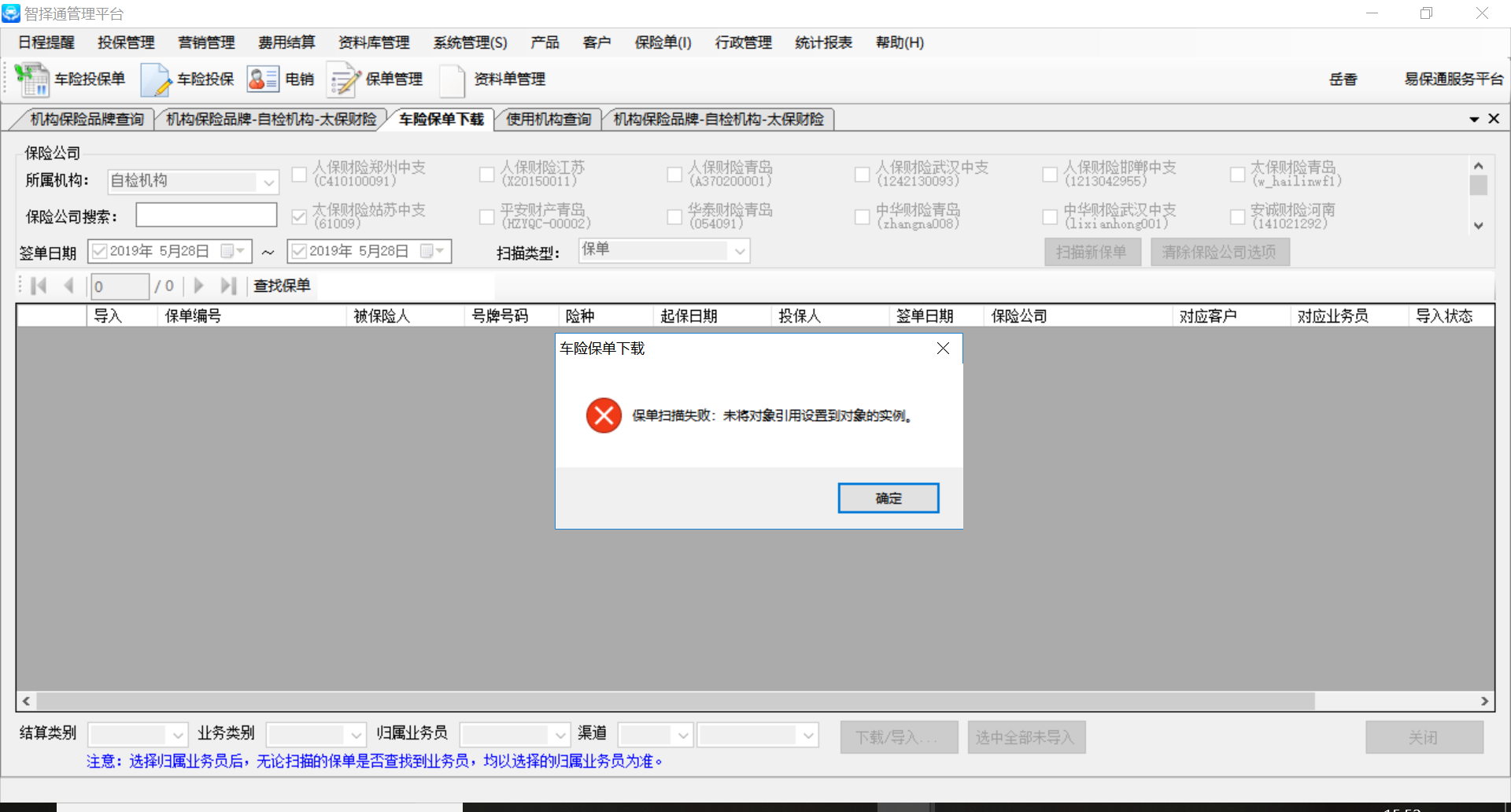Open the 费用结算 menu
The height and width of the screenshot is (812, 1511).
tap(286, 42)
